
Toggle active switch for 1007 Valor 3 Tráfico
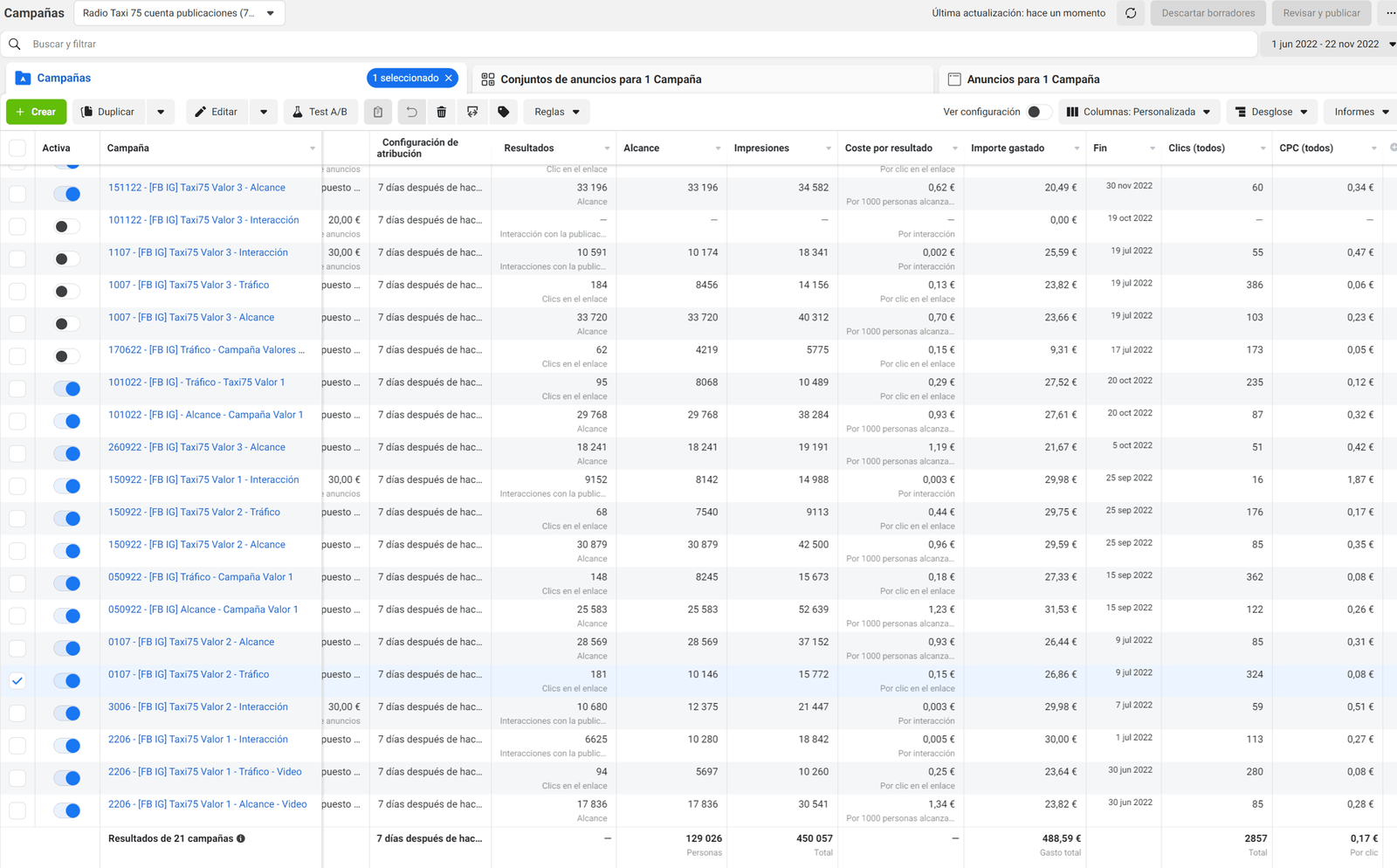(x=67, y=291)
